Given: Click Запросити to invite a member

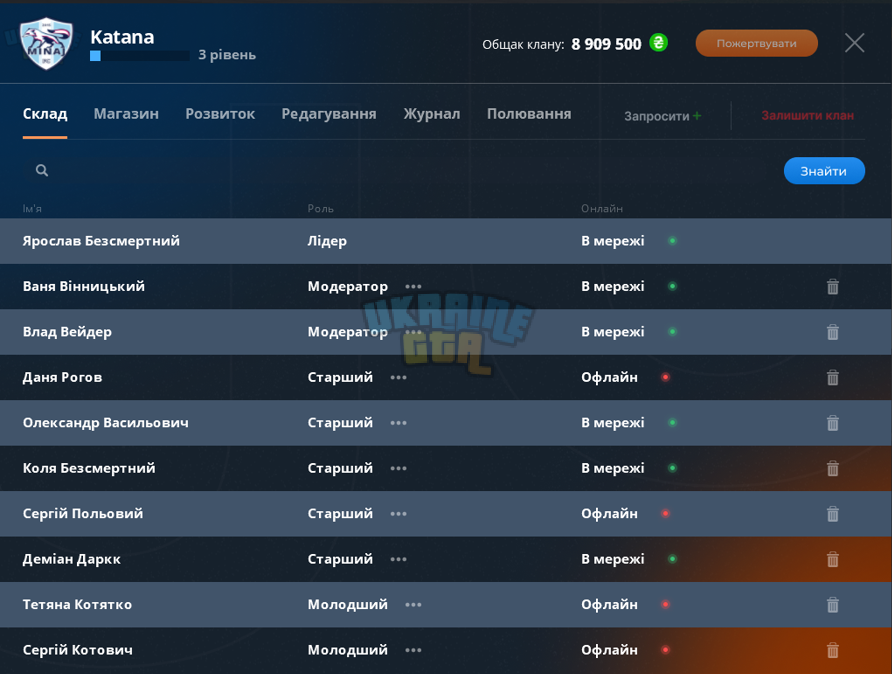Looking at the screenshot, I should tap(663, 116).
